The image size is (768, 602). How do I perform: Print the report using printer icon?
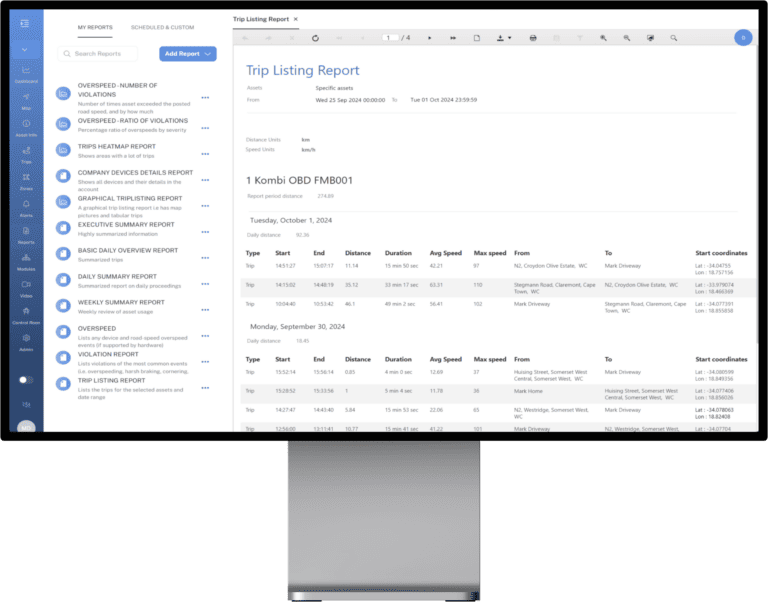[x=533, y=37]
